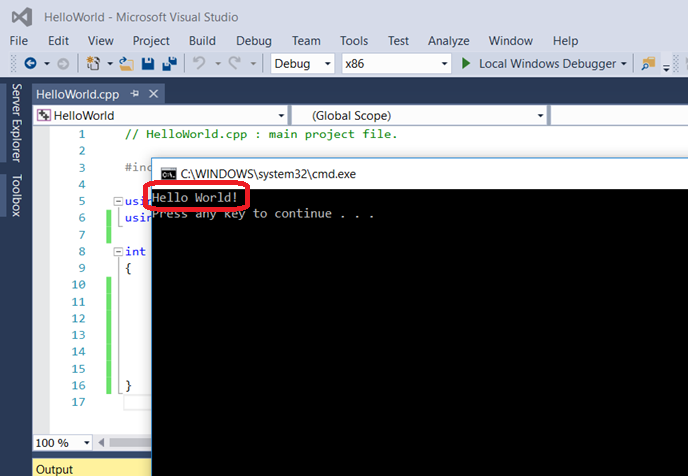Viewport: 688px width, 476px height.
Task: Click line number 17 in the gutter
Action: coord(79,402)
